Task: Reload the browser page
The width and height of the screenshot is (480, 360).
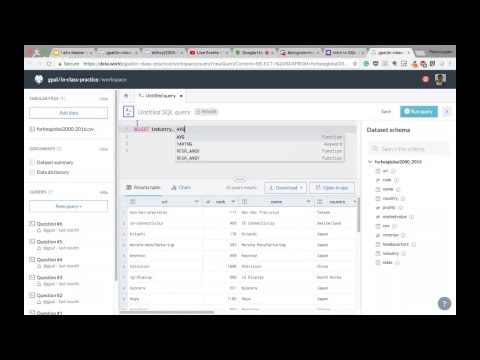Action: tap(49, 64)
